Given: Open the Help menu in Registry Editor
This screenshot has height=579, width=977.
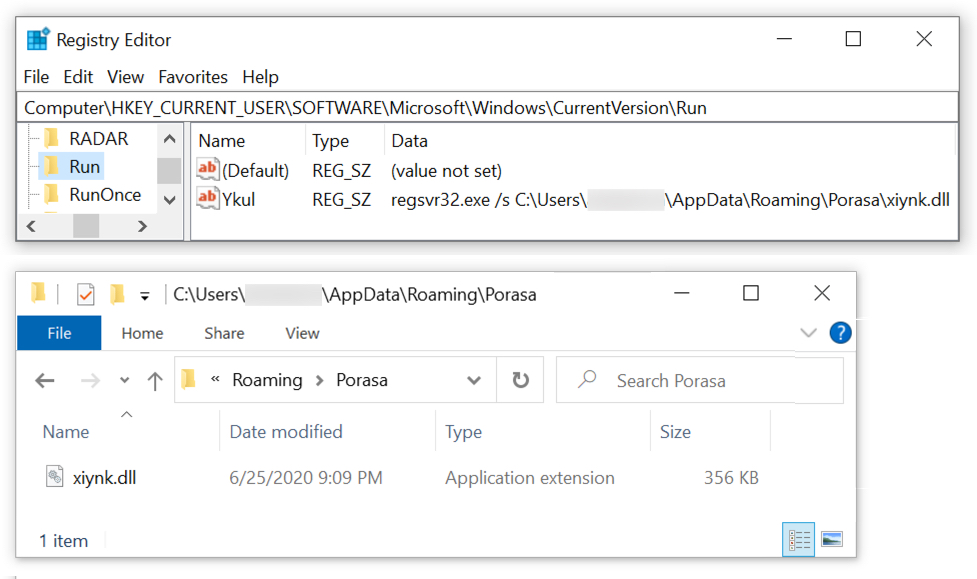Looking at the screenshot, I should 260,77.
